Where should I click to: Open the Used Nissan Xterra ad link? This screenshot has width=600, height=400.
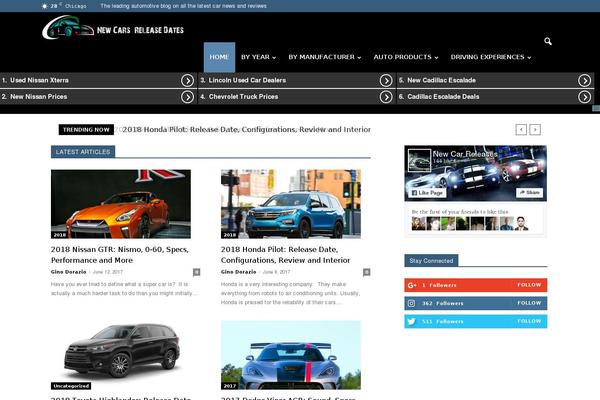point(98,80)
